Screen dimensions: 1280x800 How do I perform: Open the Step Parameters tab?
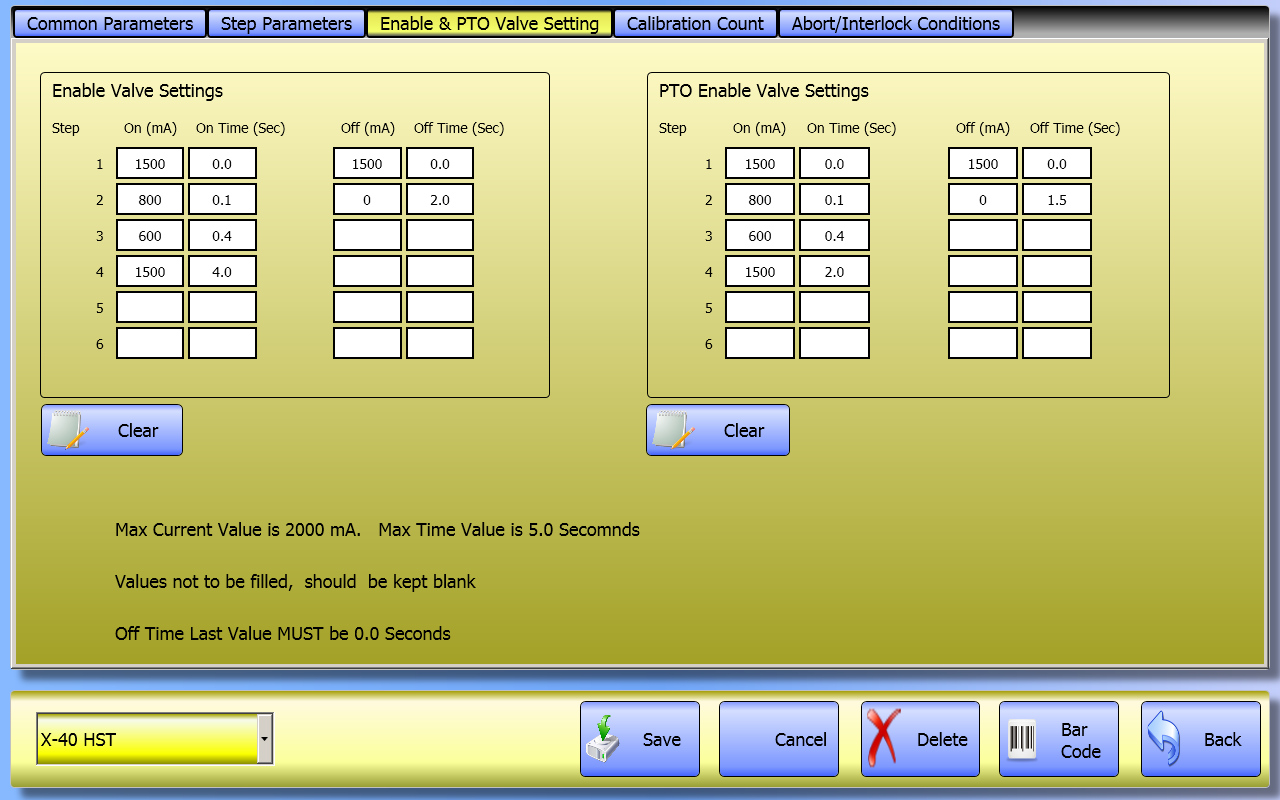tap(286, 24)
